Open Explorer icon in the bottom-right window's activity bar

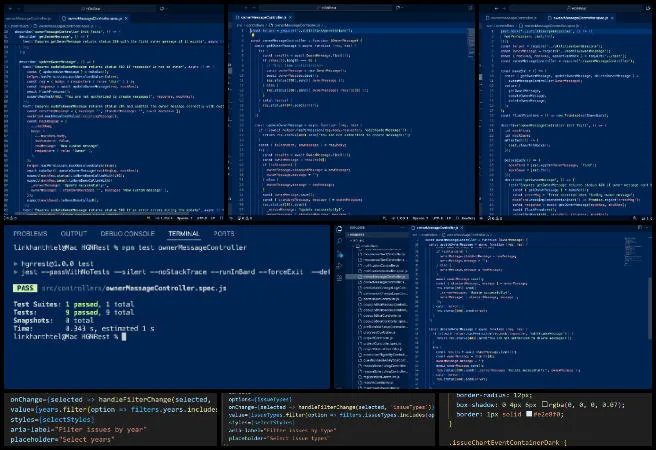click(341, 242)
